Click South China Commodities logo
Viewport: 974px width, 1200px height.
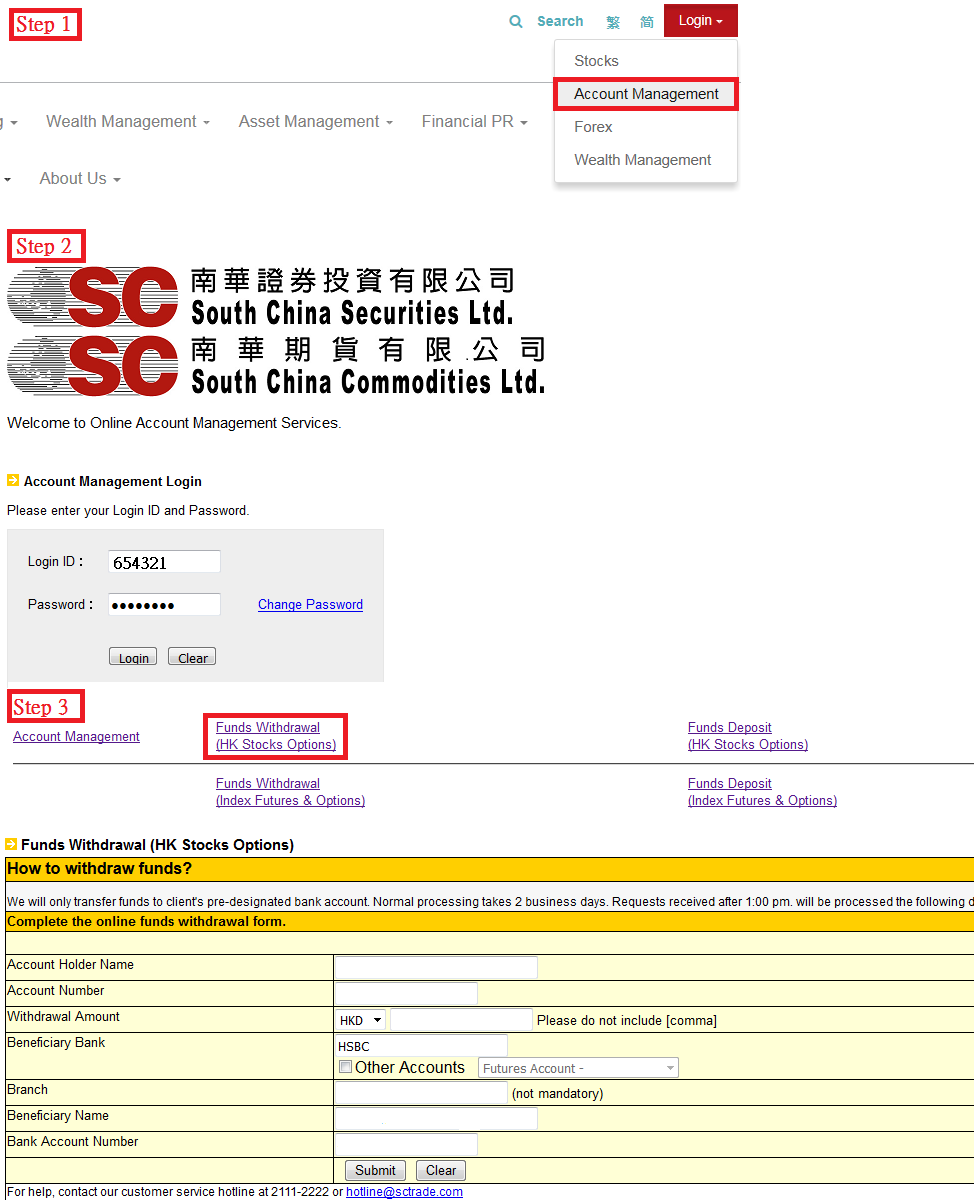pos(276,365)
